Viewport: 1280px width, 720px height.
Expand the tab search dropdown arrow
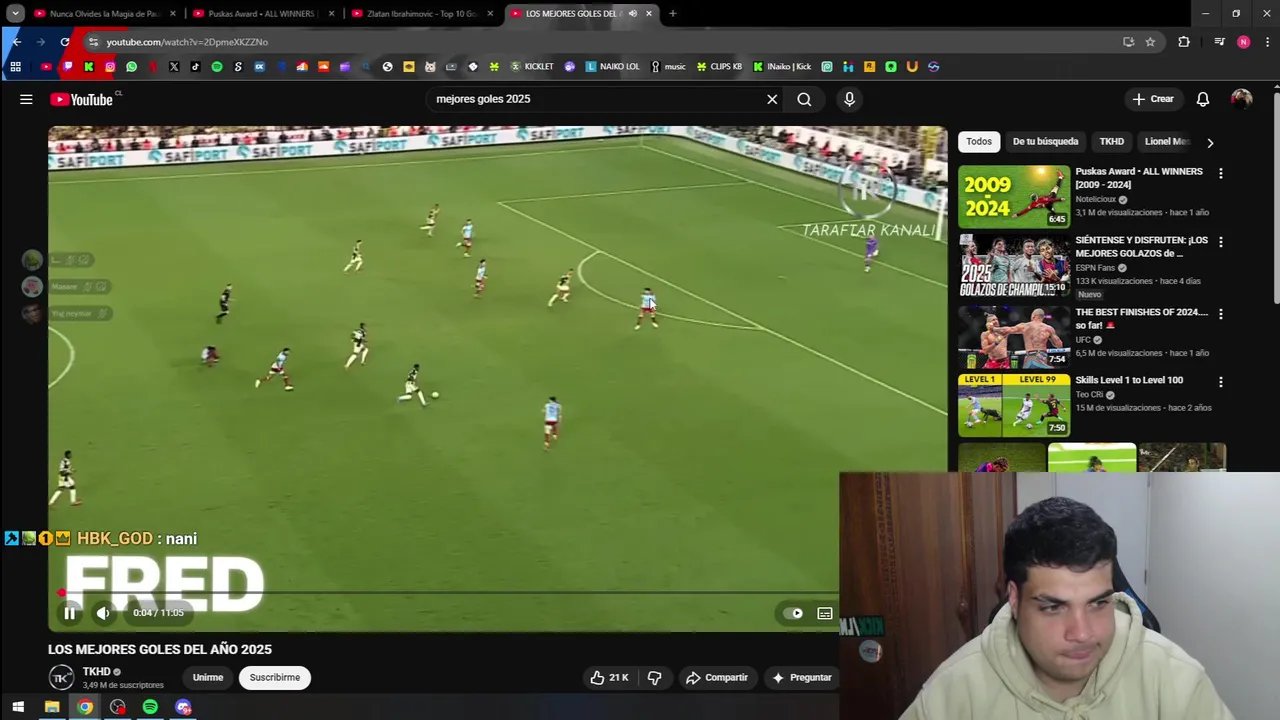(x=15, y=14)
